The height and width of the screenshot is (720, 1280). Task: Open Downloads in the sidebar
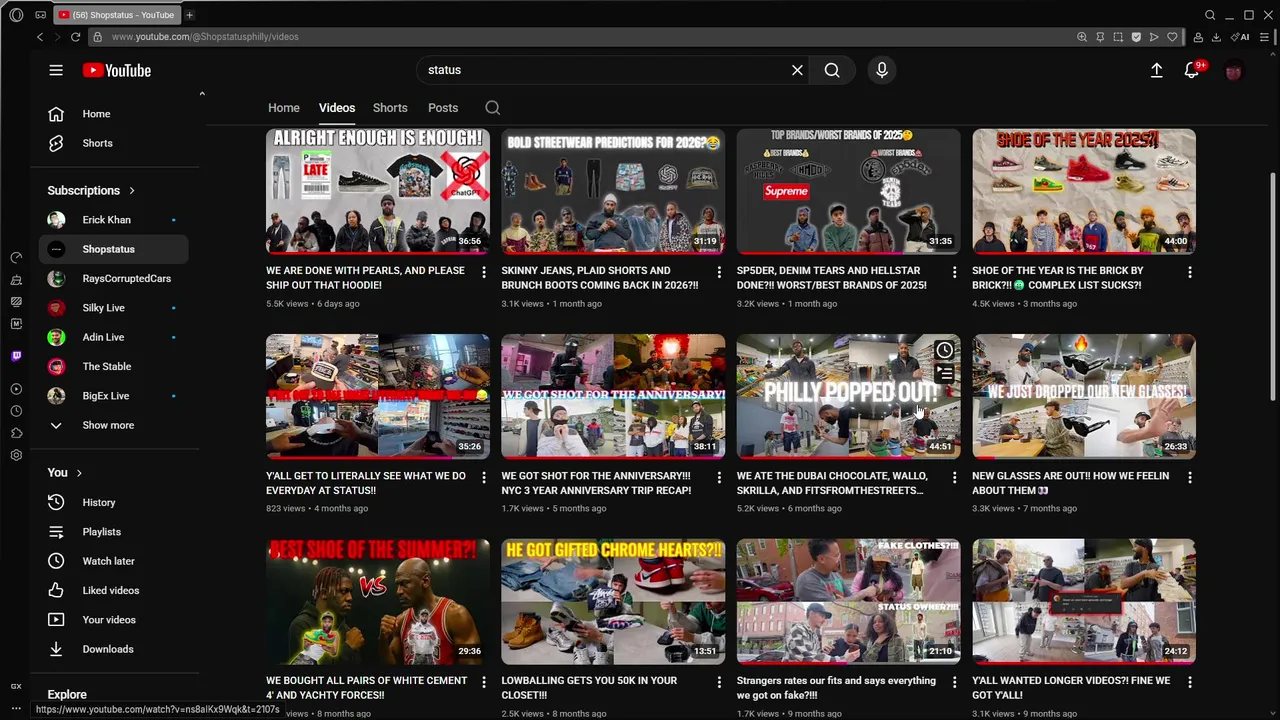[113, 649]
